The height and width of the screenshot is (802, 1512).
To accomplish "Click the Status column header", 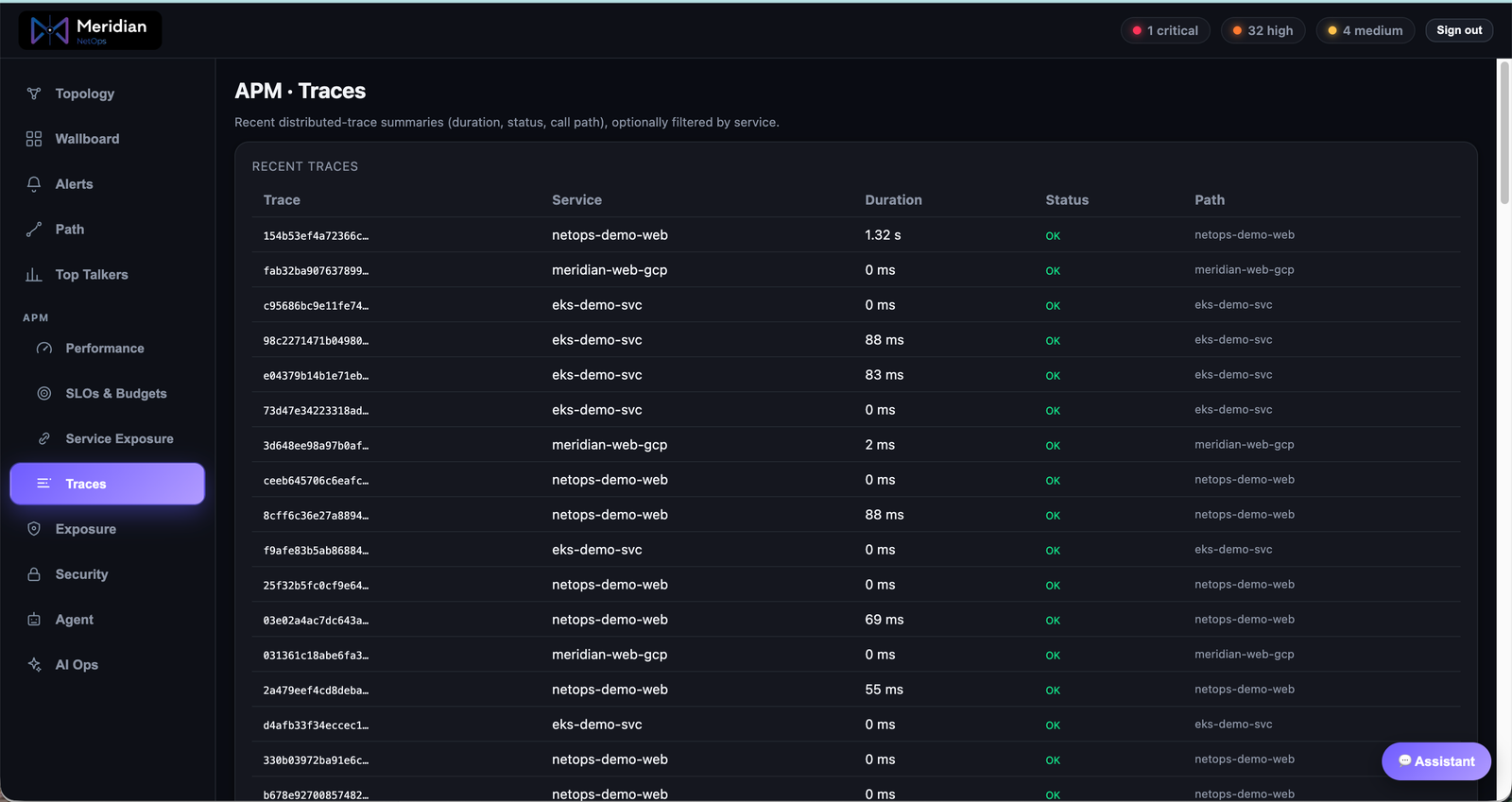I will (1067, 200).
